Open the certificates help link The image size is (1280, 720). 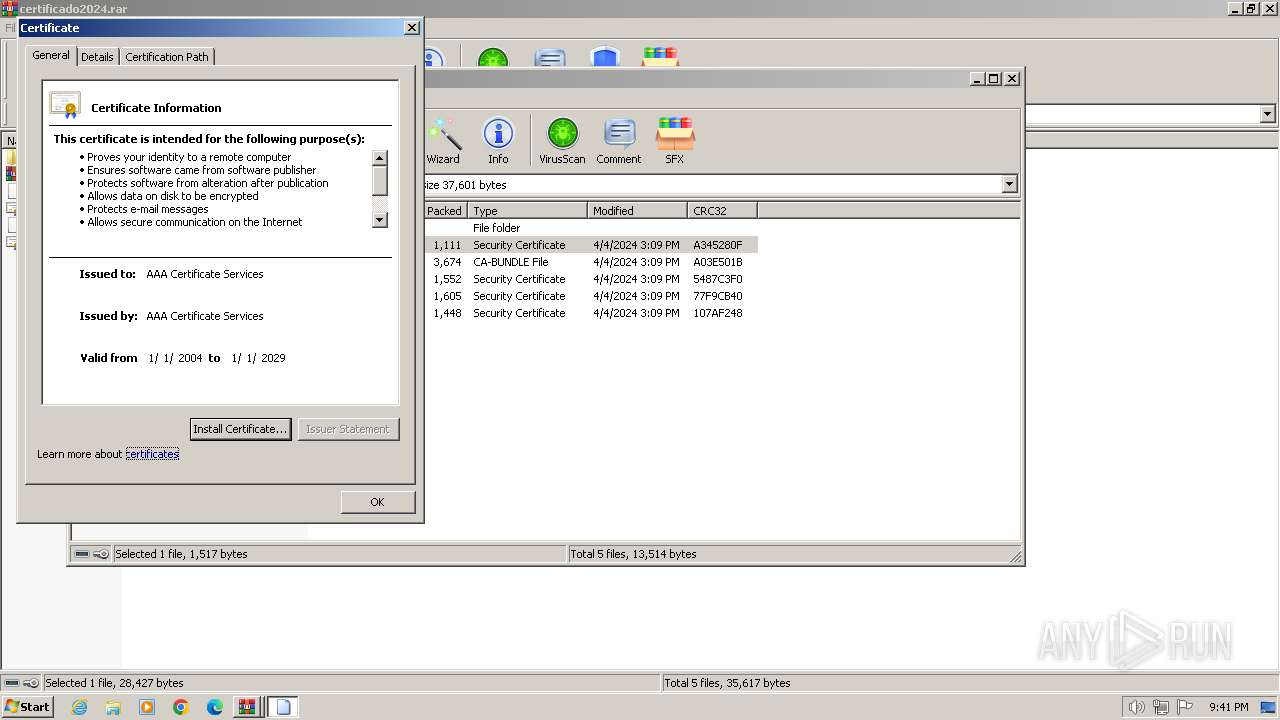152,454
